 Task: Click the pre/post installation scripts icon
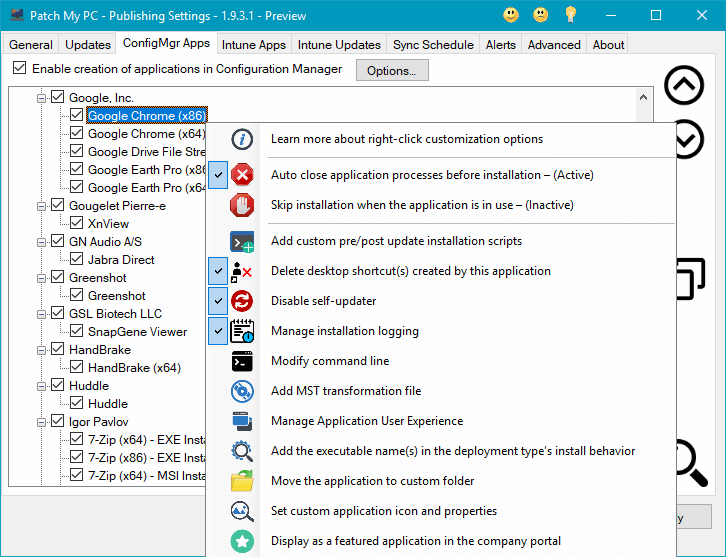coord(242,241)
